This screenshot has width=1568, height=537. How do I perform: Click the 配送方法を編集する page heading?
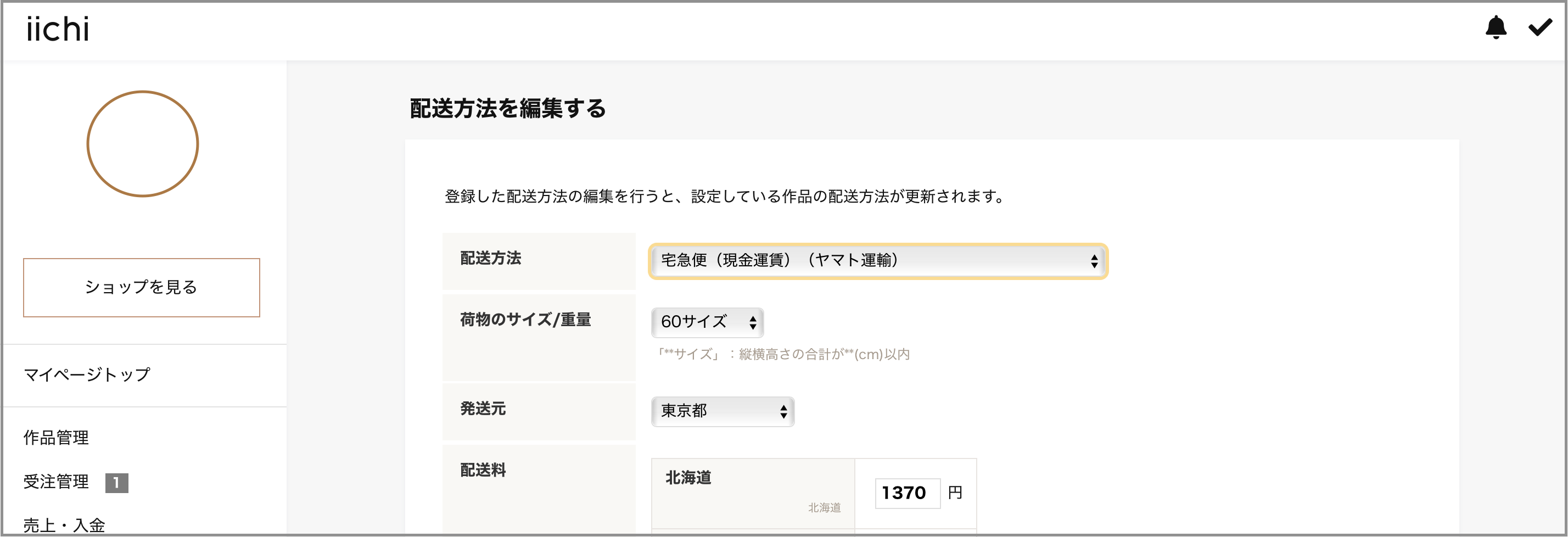pos(508,108)
